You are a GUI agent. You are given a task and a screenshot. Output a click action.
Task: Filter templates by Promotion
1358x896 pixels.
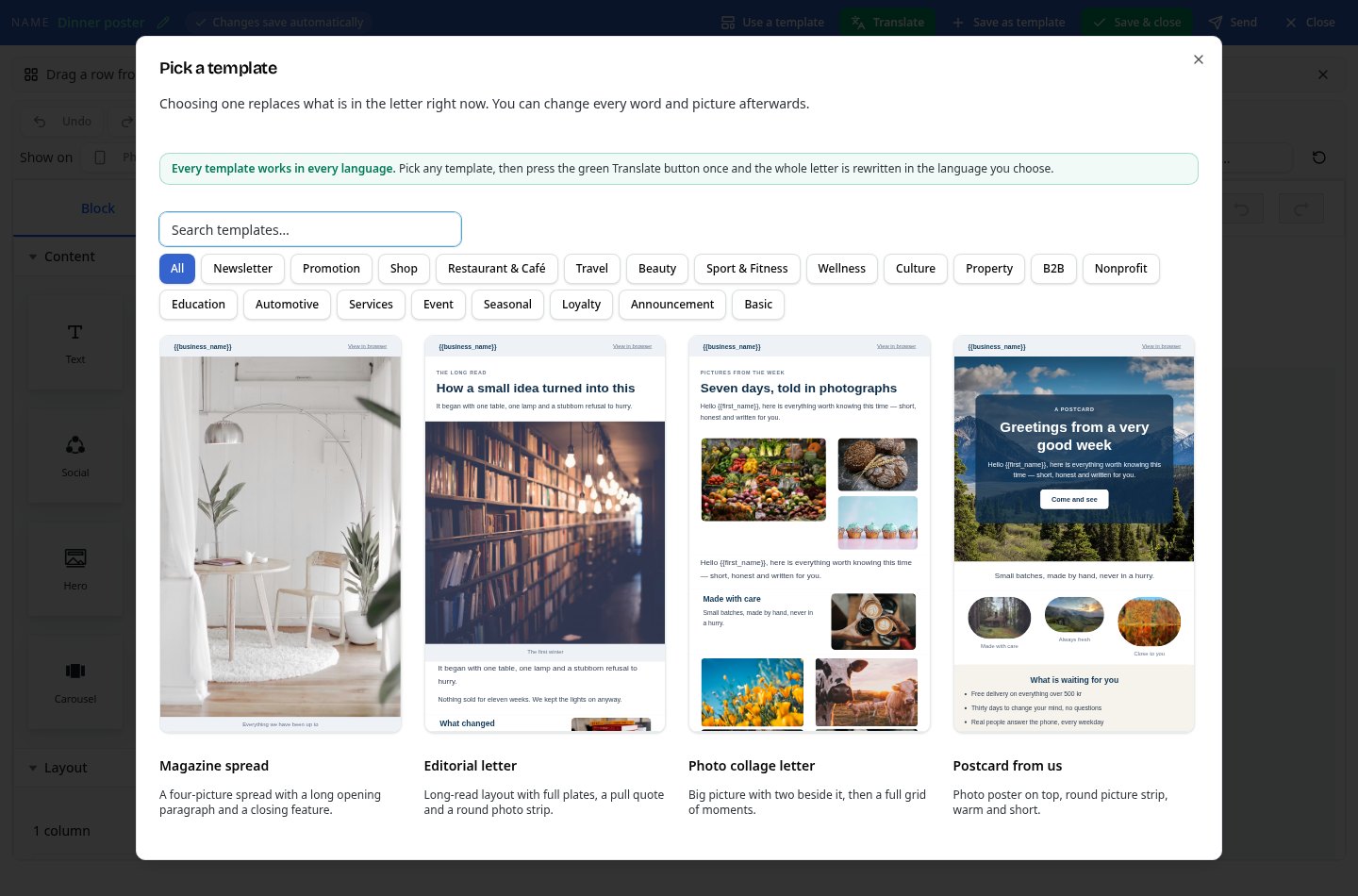pyautogui.click(x=331, y=269)
